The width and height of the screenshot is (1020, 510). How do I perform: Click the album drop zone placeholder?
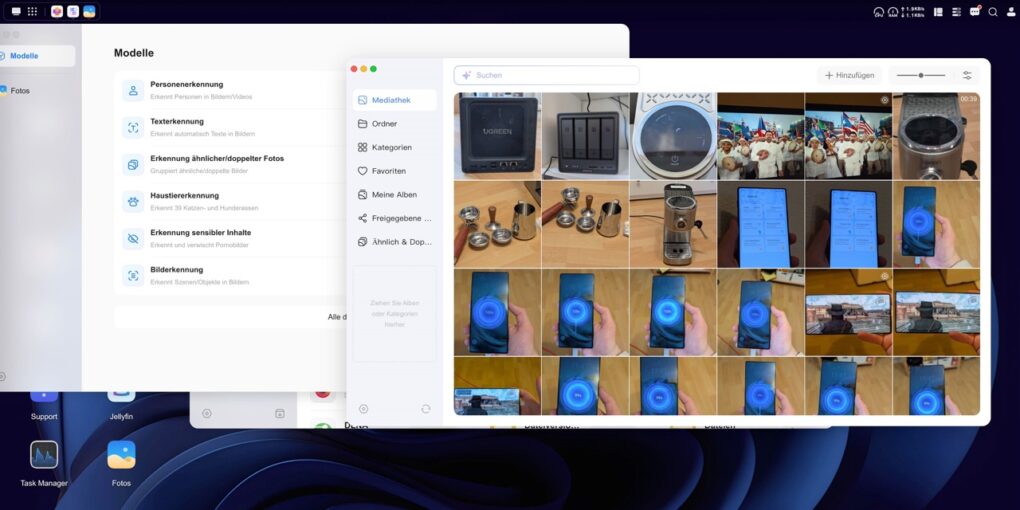[395, 314]
